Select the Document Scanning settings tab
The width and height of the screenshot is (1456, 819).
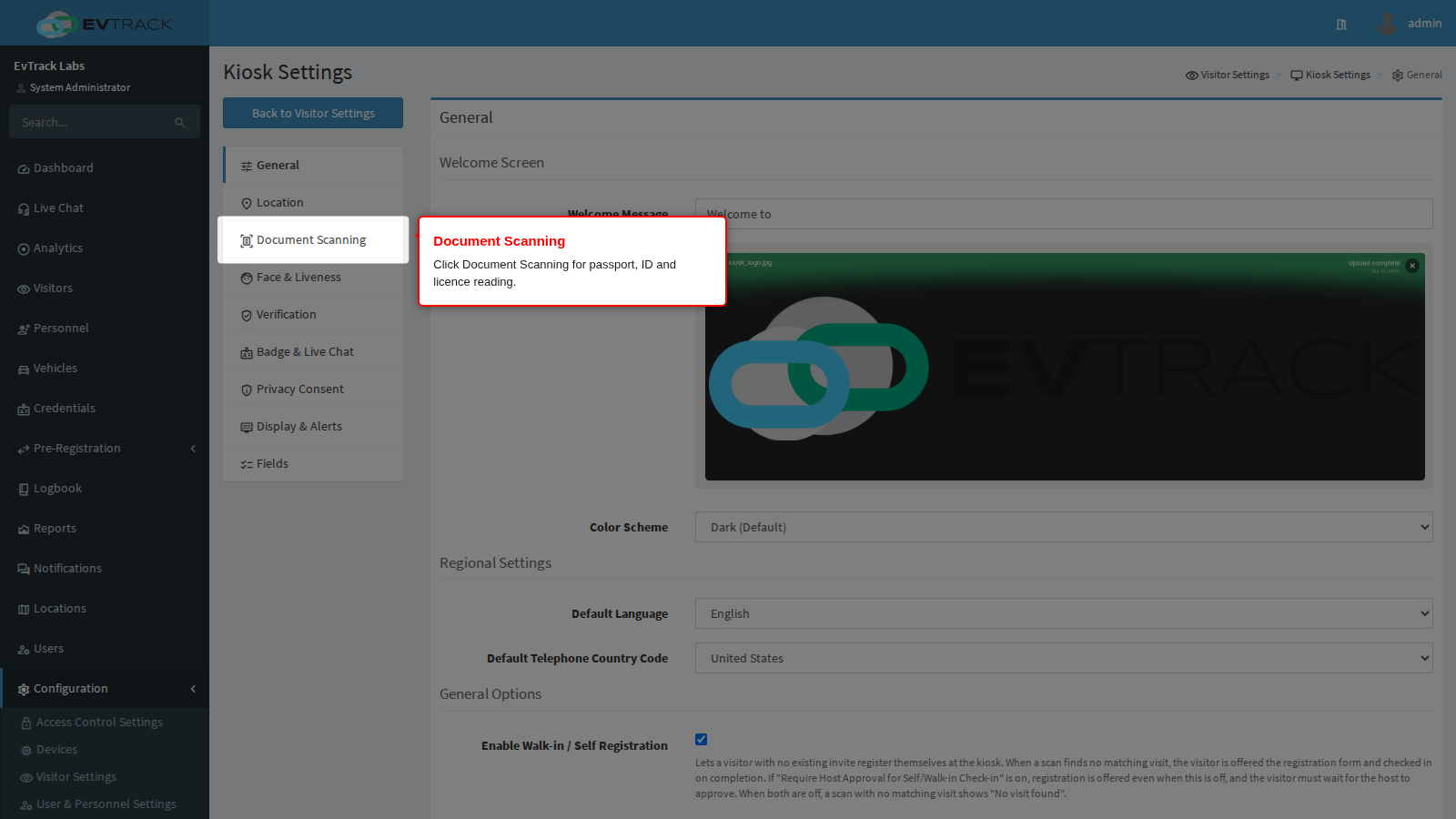point(313,240)
